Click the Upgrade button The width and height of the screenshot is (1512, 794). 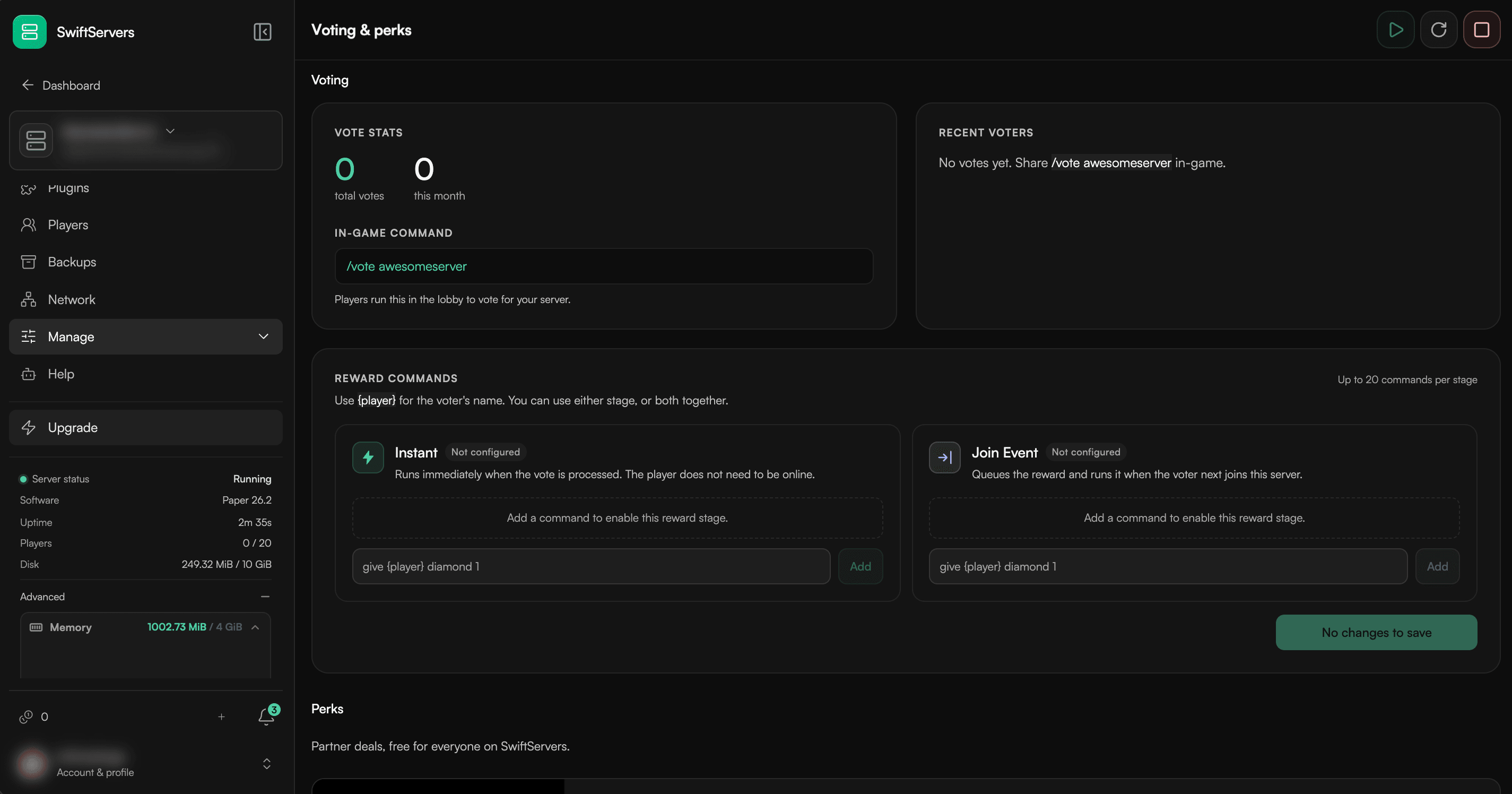click(145, 428)
